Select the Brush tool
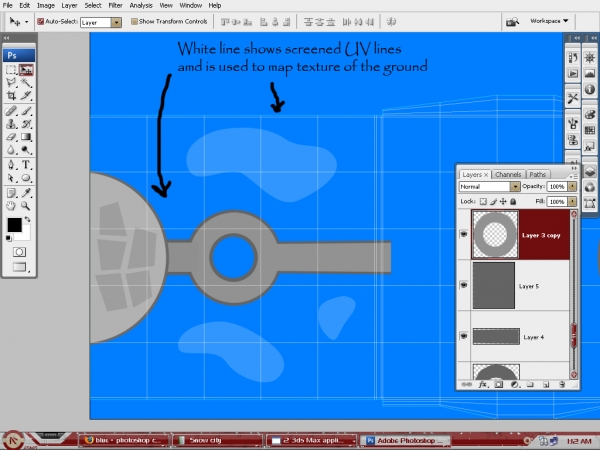Viewport: 600px width, 450px height. coord(26,111)
